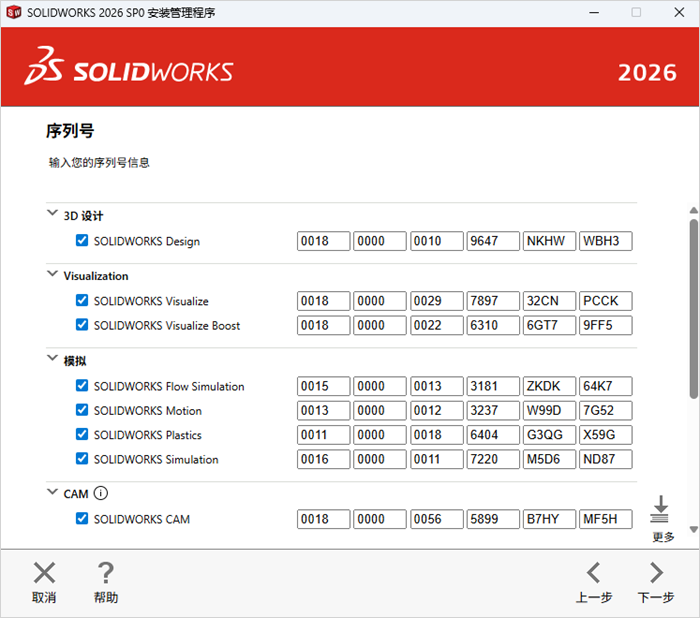Viewport: 700px width, 618px height.
Task: Uncheck SOLIDWORKS CAM checkbox
Action: 82,518
